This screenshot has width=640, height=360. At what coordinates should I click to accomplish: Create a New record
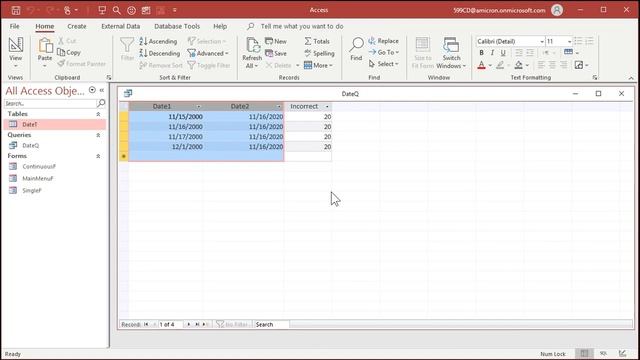coord(276,41)
